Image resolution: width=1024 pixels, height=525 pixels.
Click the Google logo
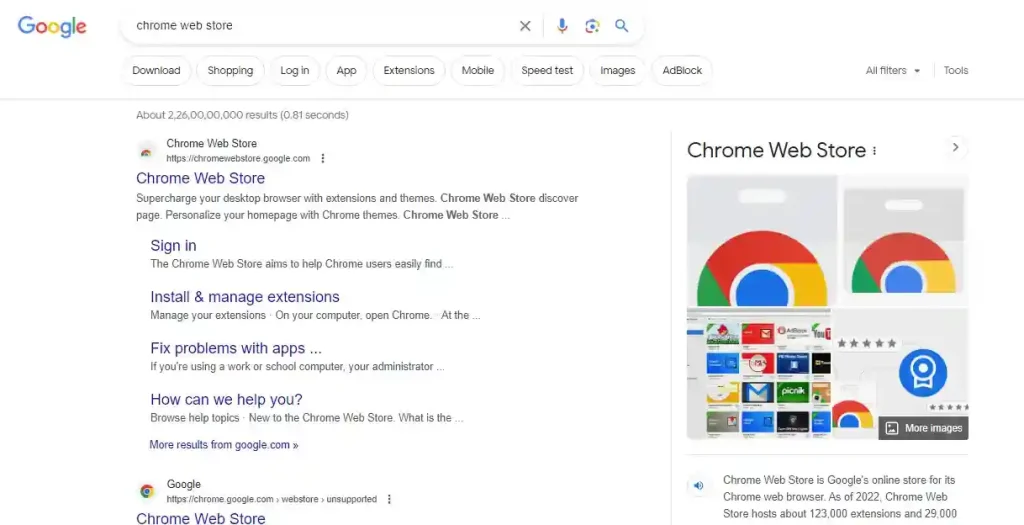52,26
